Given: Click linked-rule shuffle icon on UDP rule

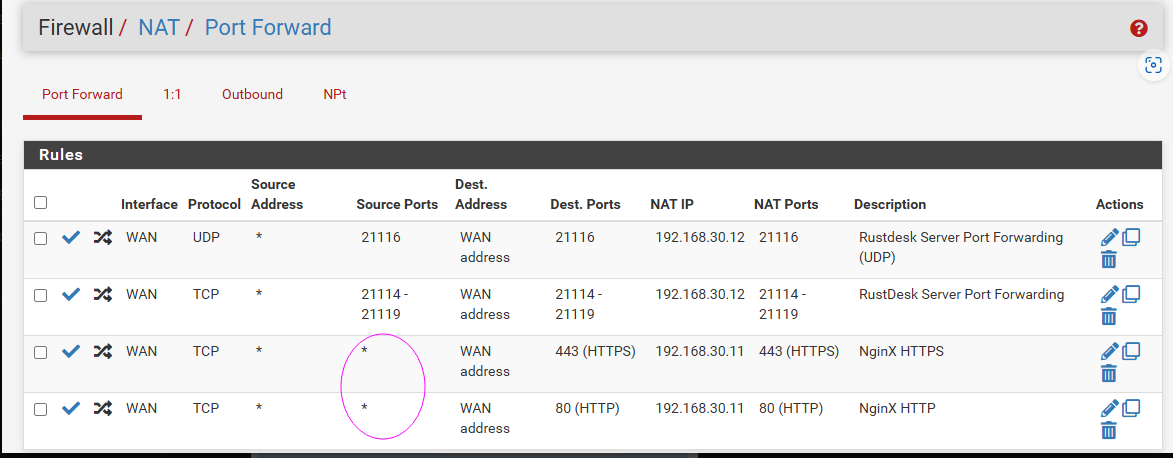Looking at the screenshot, I should pyautogui.click(x=102, y=238).
